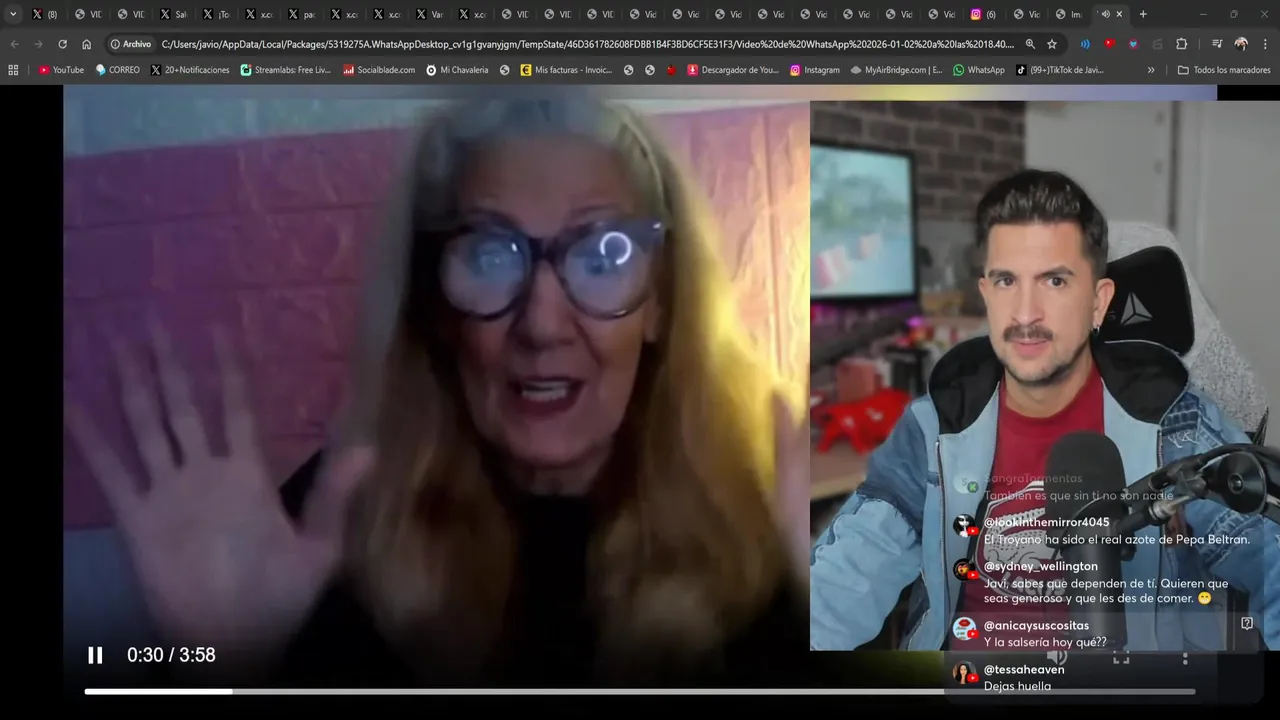Open the MyAirBridge.com bookmark

pyautogui.click(x=897, y=70)
